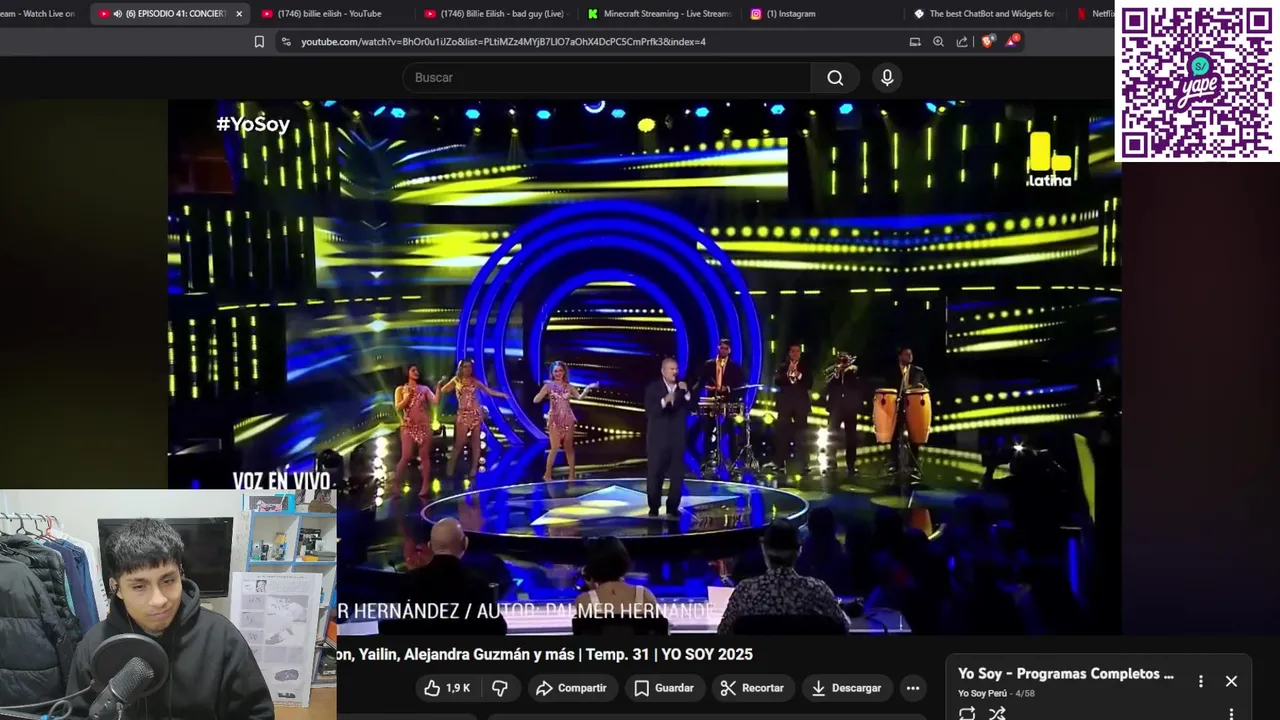Switch to Billie Eilish - bad guy (Live) tab
The image size is (1280, 720).
tap(497, 14)
